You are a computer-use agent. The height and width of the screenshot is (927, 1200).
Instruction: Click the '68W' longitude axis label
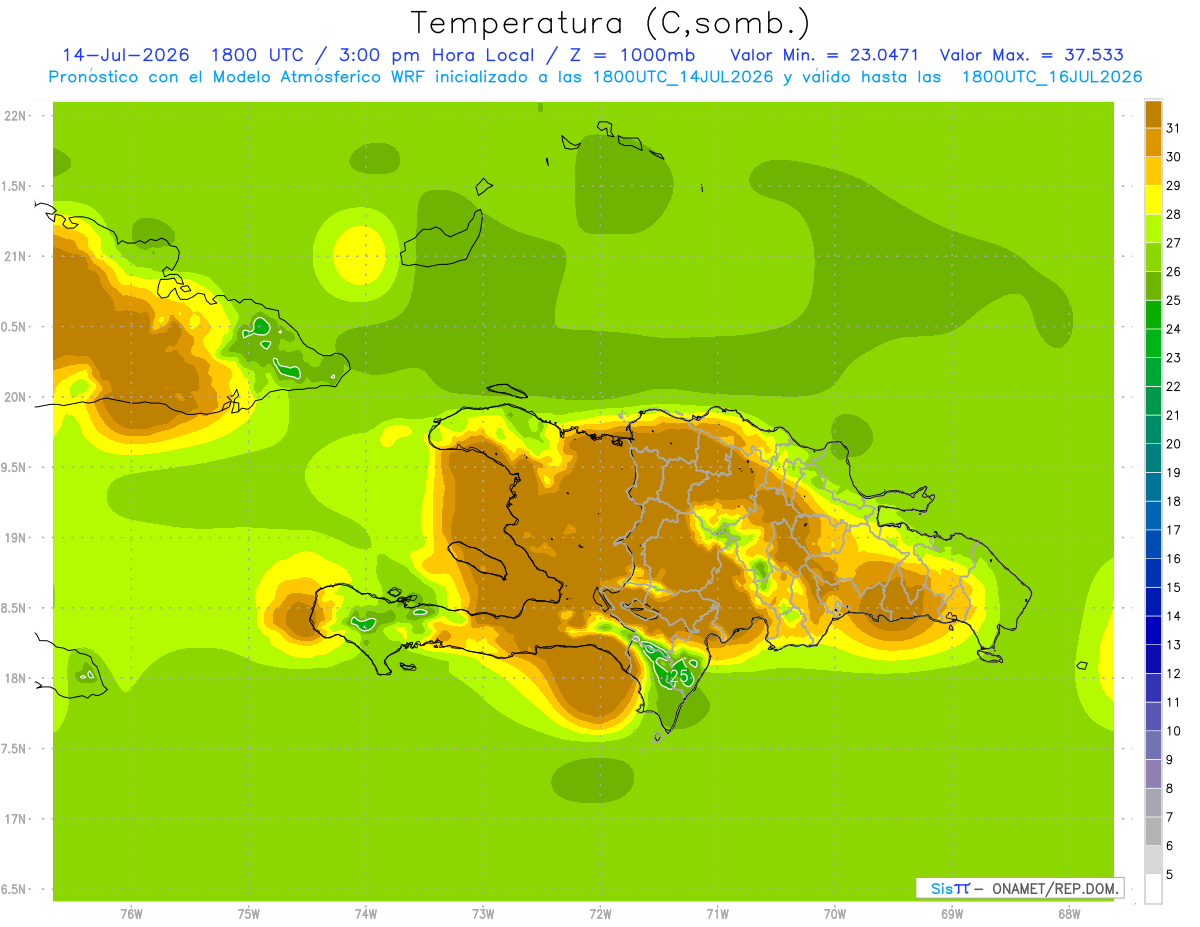tap(1069, 913)
